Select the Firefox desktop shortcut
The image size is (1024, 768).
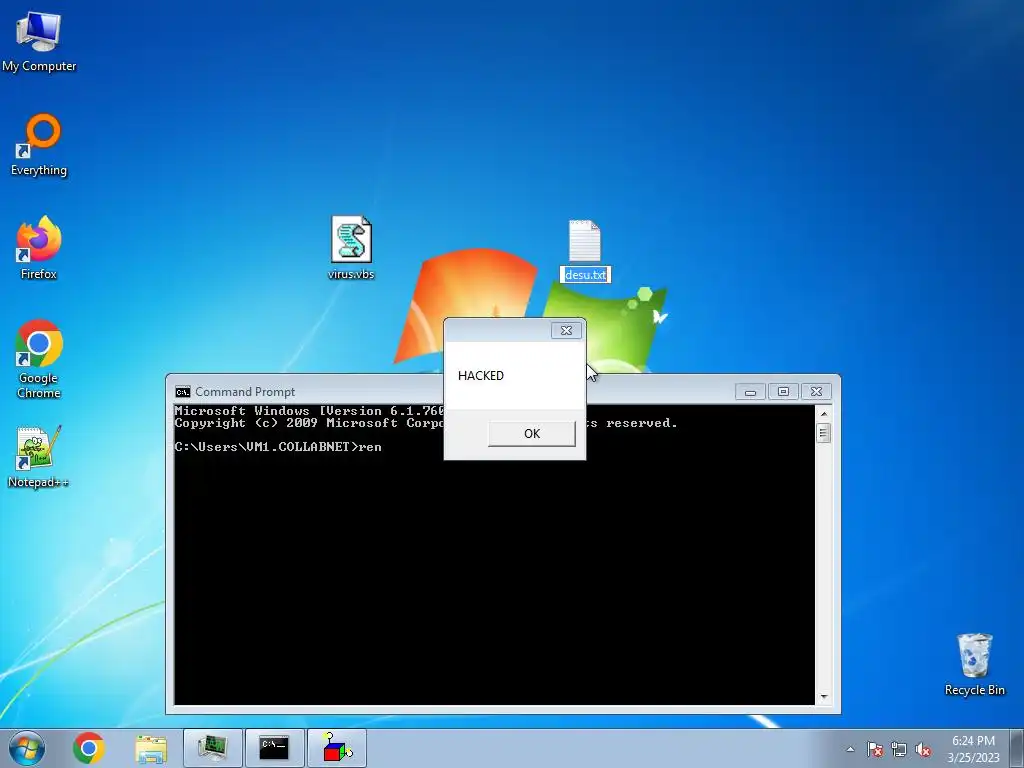point(39,248)
